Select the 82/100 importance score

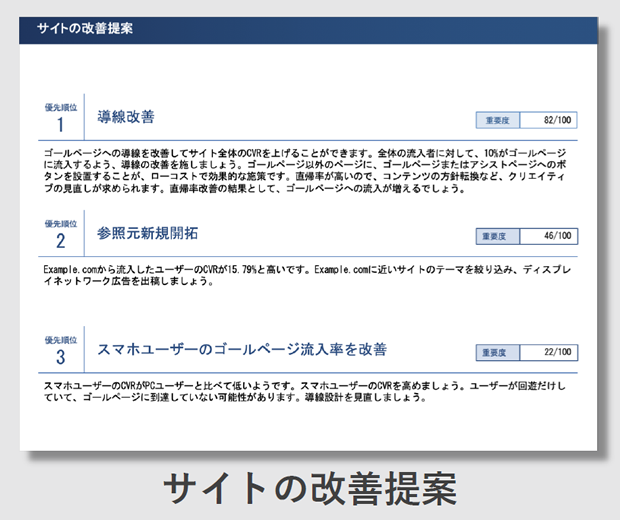(551, 121)
